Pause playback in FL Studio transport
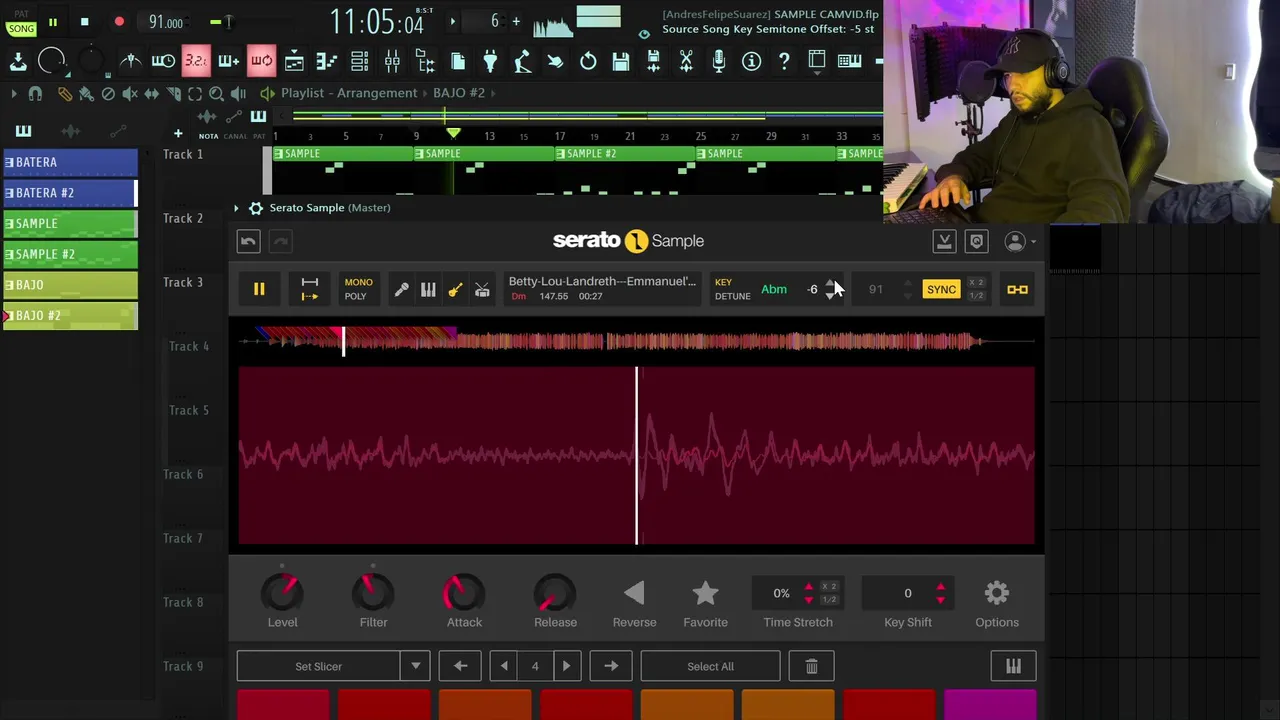Viewport: 1280px width, 720px height. tap(52, 22)
